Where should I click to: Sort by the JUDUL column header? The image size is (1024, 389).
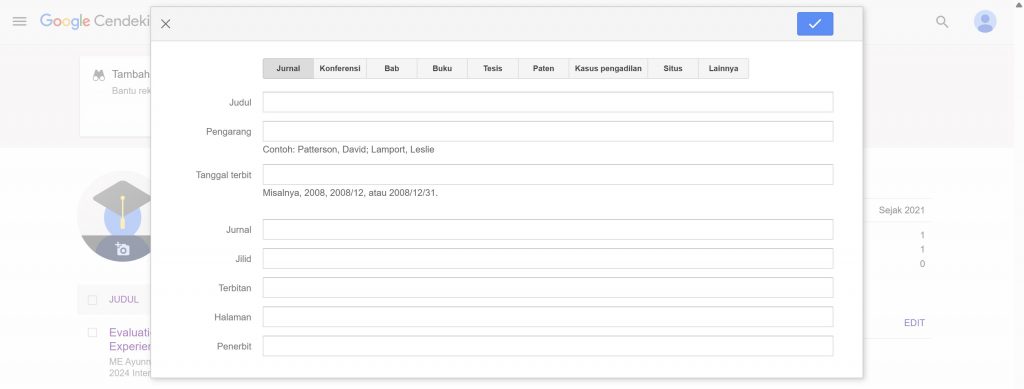(124, 300)
